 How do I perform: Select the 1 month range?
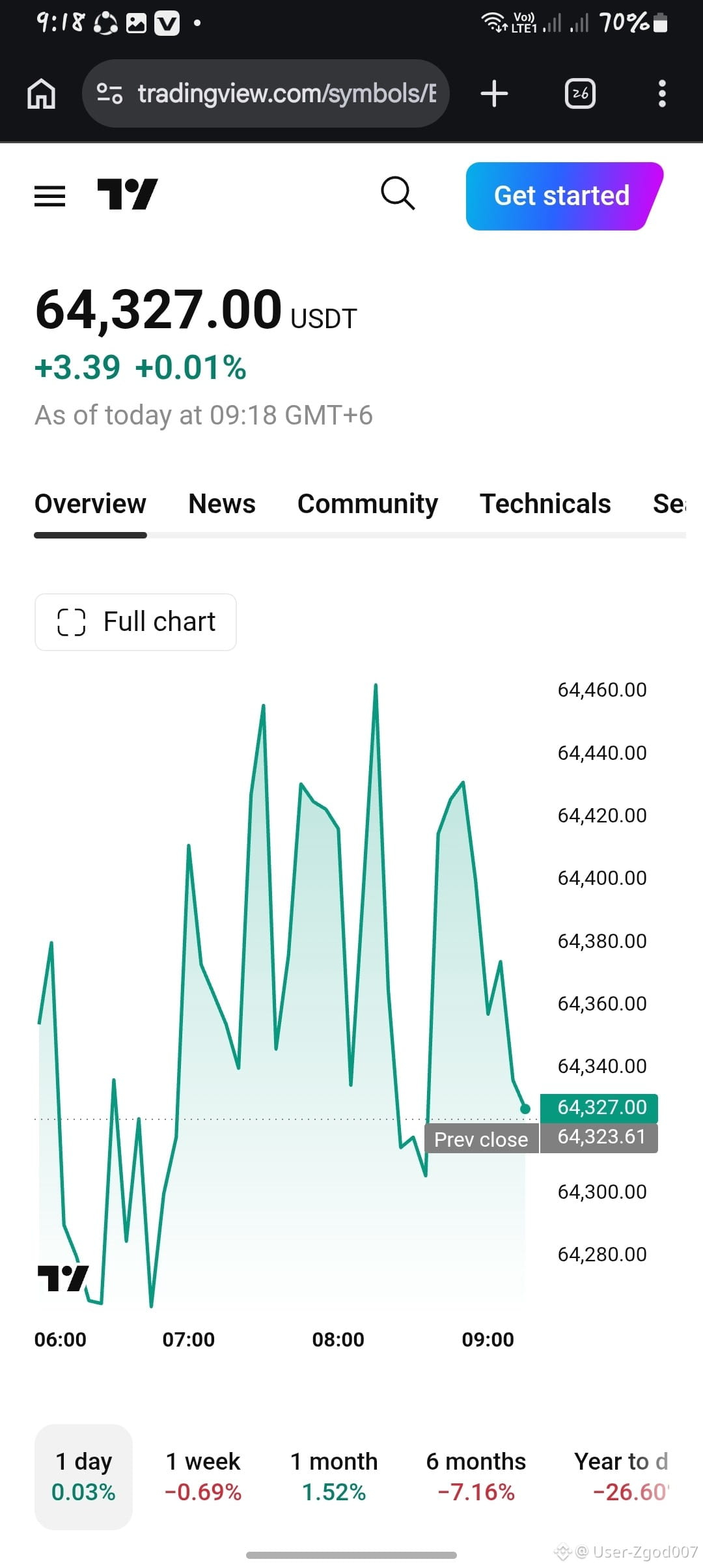[x=334, y=1477]
